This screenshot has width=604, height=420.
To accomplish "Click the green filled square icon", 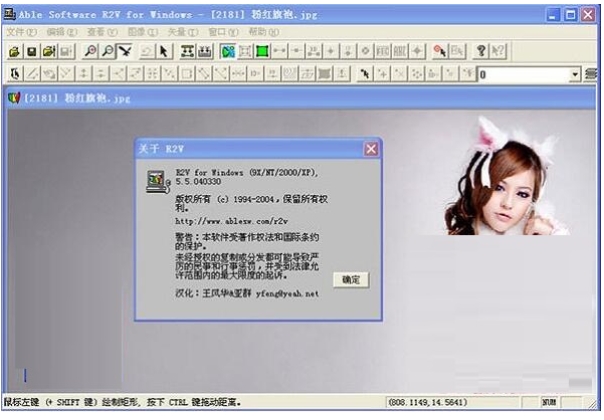I will click(262, 51).
